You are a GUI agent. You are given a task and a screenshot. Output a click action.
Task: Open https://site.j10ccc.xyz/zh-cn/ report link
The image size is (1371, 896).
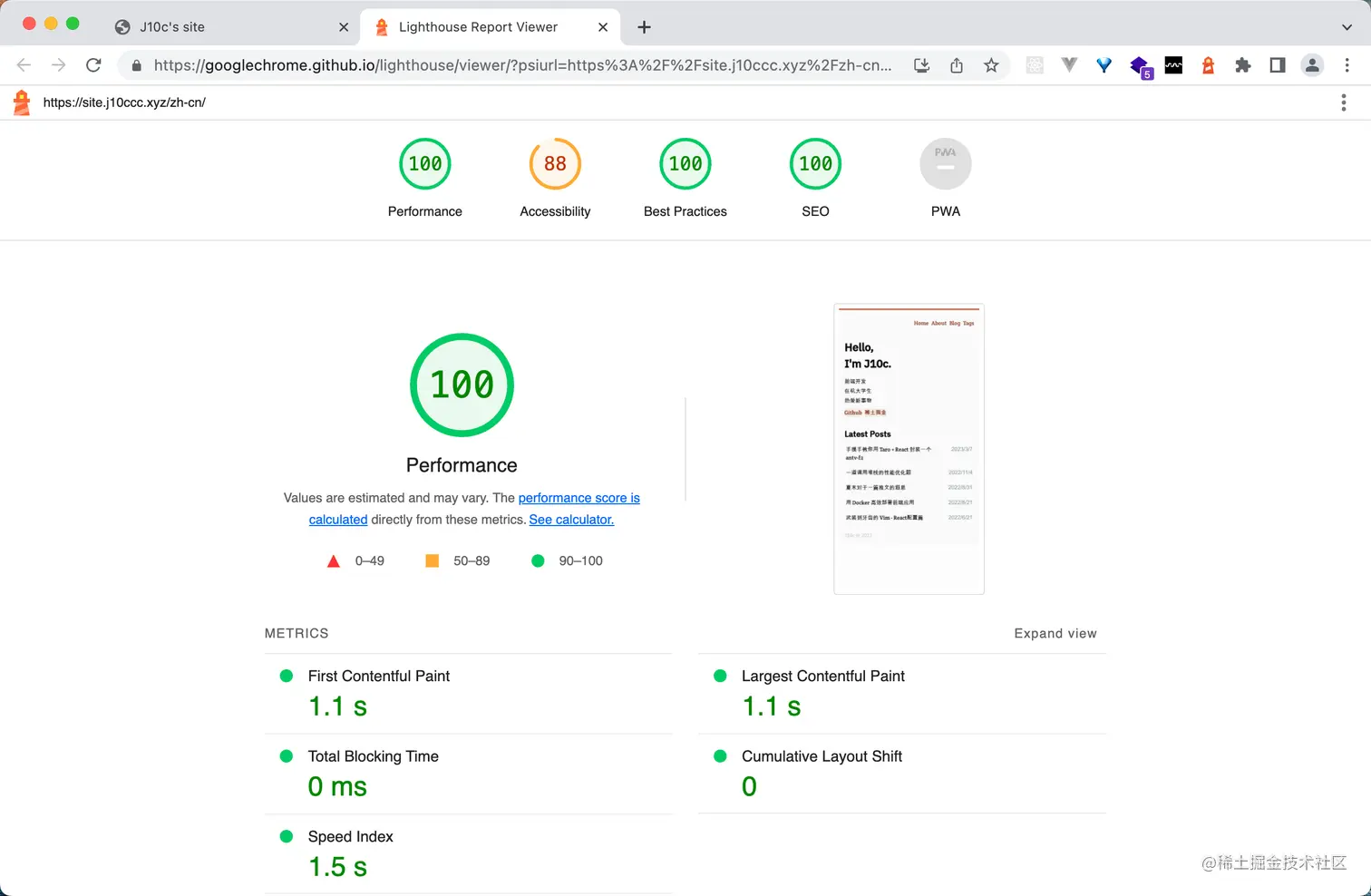tap(124, 102)
